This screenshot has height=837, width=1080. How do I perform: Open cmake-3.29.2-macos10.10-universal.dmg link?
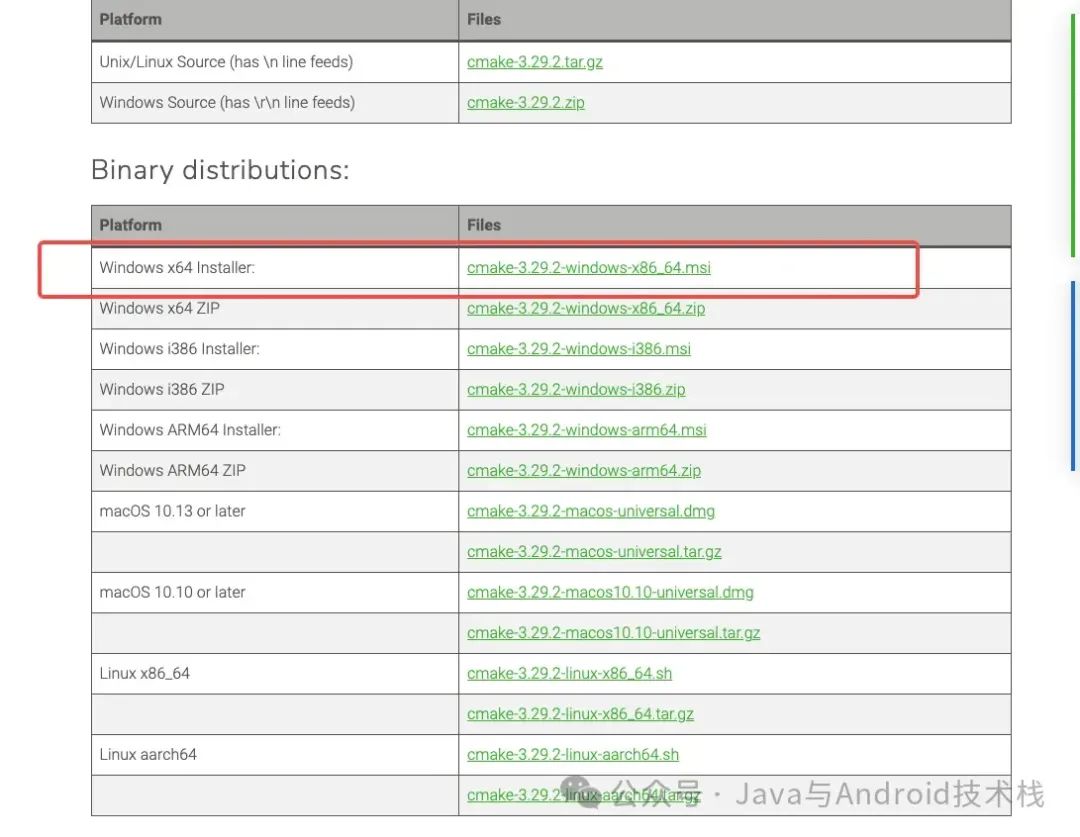coord(610,592)
